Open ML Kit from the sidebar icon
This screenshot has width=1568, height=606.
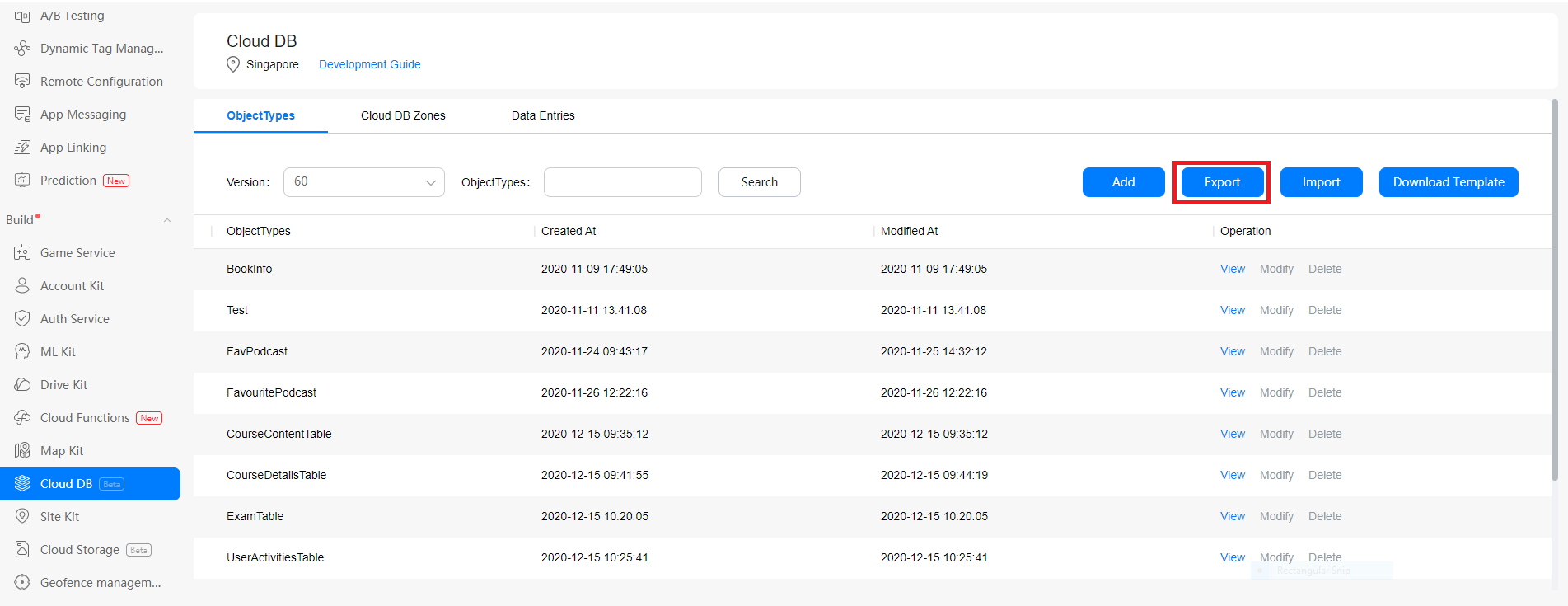click(x=23, y=352)
